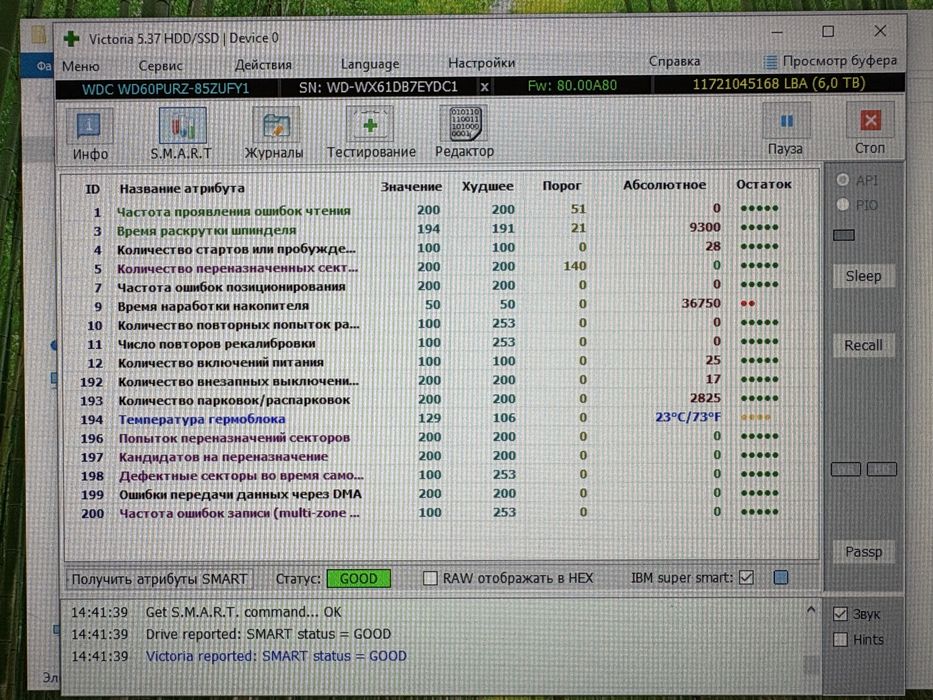
Task: Click the green GOOD status indicator
Action: (358, 579)
